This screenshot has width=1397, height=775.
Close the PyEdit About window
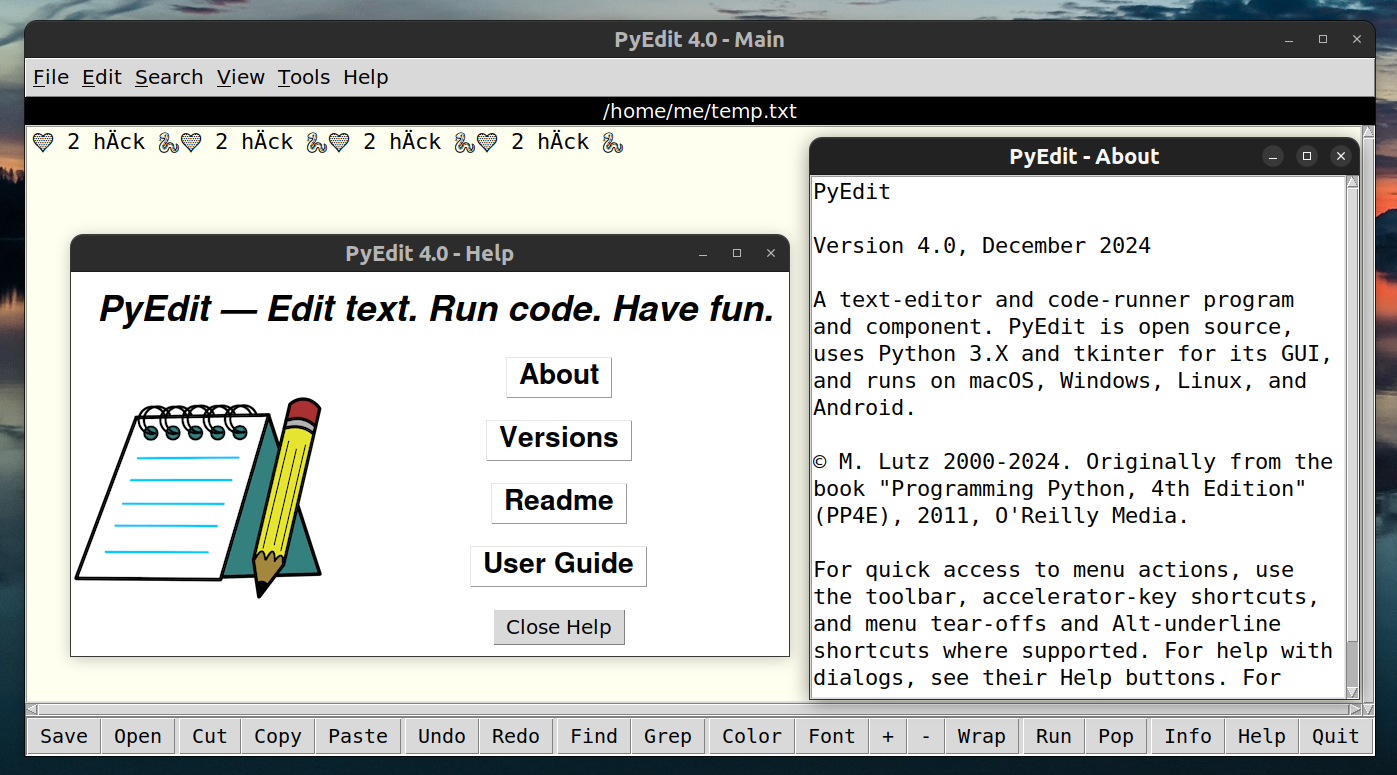tap(1341, 156)
